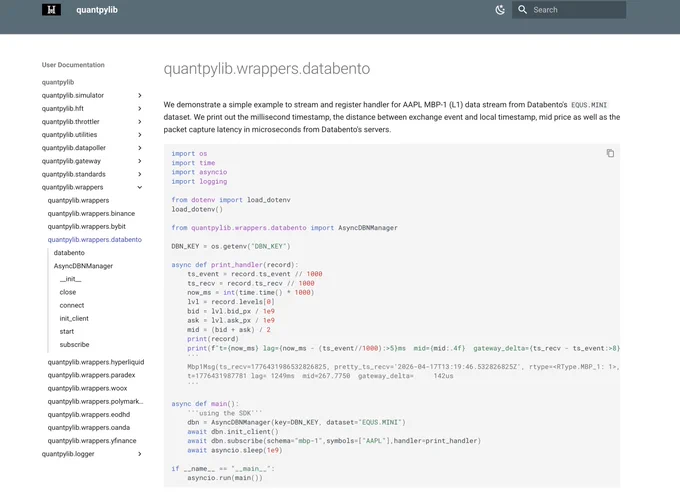Click the EQUS.MINI inline code text
Viewport: 680px width, 497px height.
[589, 105]
